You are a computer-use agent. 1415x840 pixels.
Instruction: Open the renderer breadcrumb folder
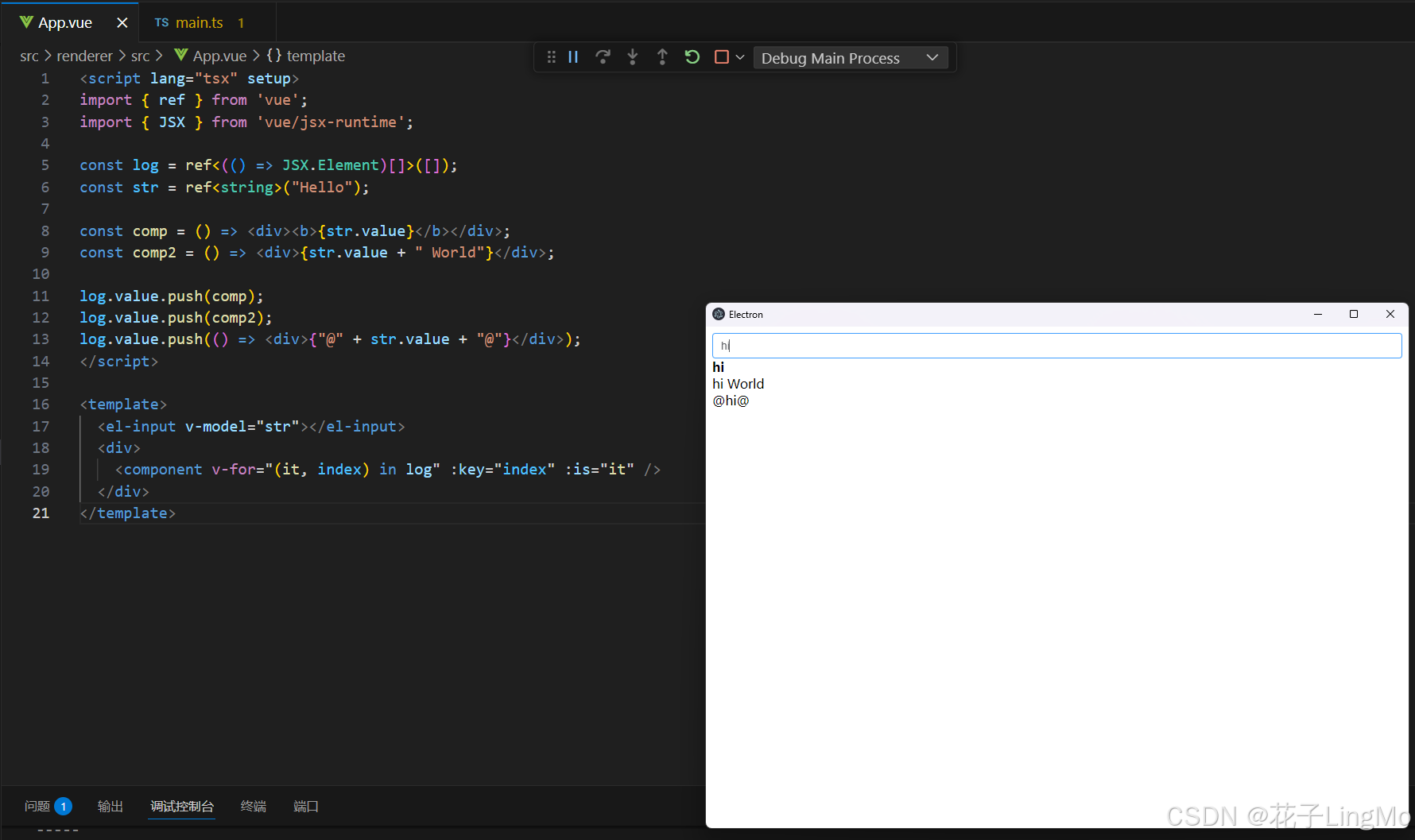84,56
